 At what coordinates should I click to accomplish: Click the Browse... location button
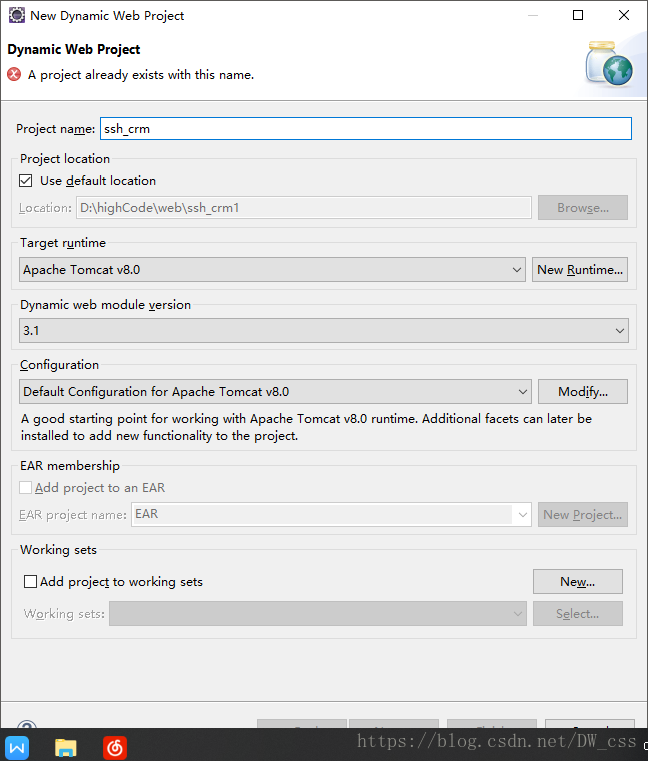pos(582,208)
